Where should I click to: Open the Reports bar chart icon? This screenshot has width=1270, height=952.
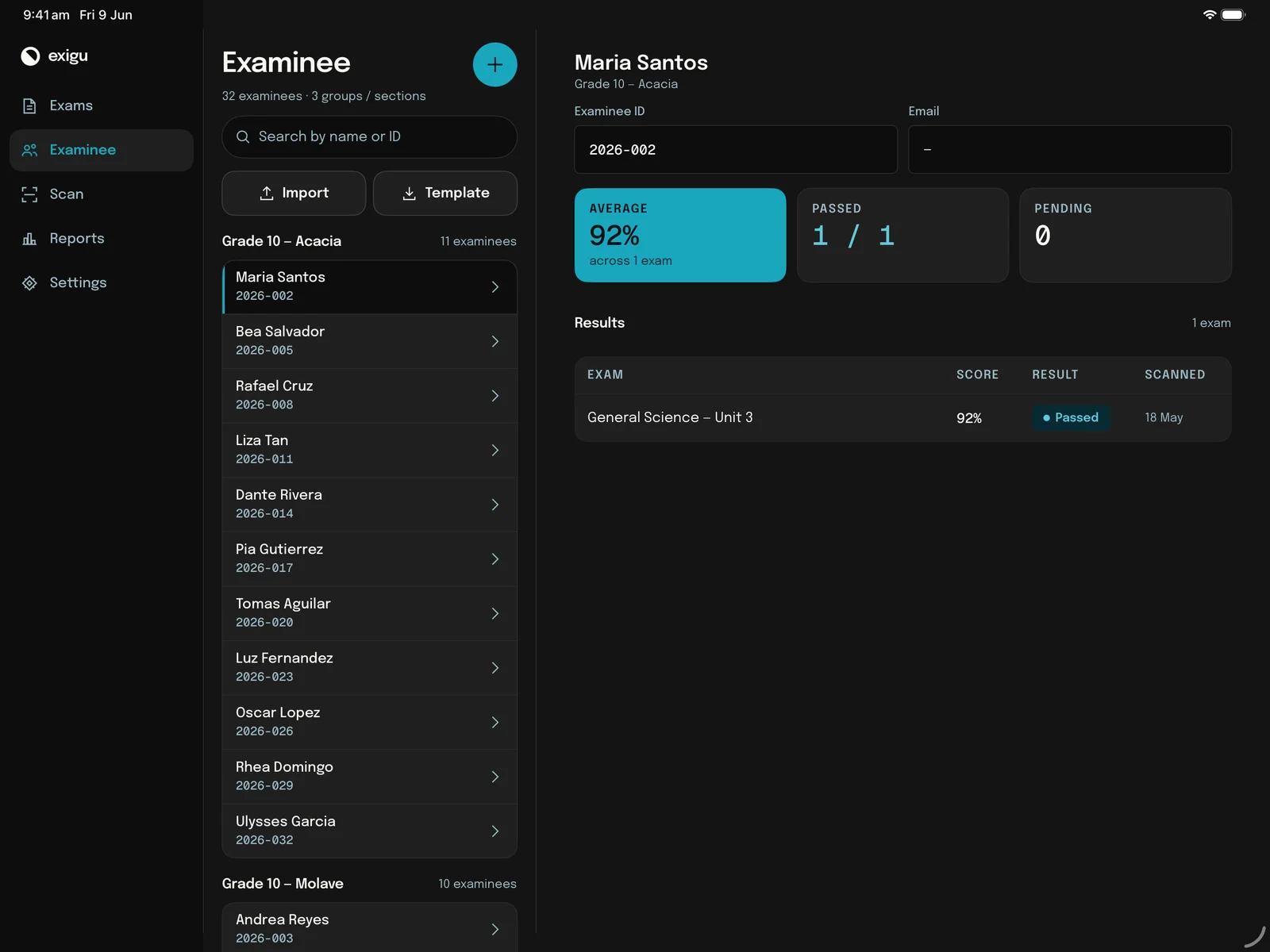tap(29, 239)
